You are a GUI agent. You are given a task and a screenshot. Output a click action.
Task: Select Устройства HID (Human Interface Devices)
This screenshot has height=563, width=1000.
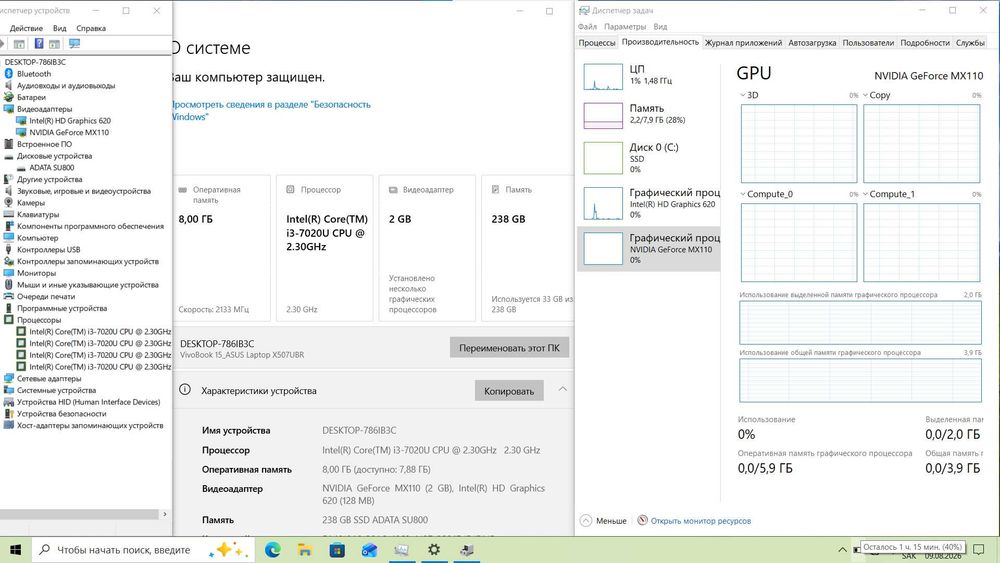coord(88,402)
